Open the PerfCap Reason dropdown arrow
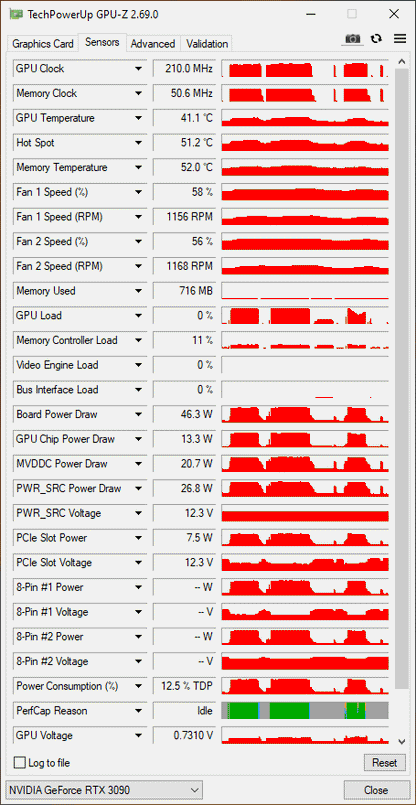Viewport: 416px width, 805px height. click(x=138, y=711)
